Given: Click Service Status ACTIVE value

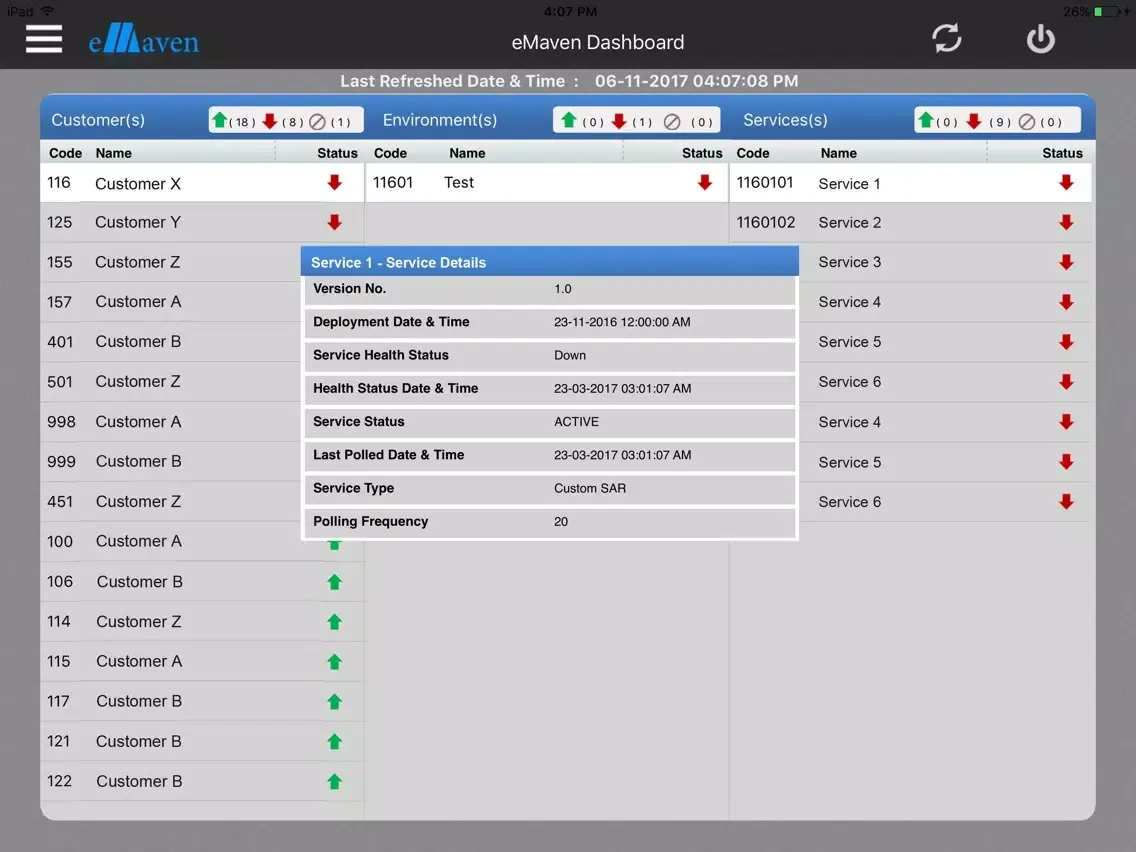Looking at the screenshot, I should (576, 422).
